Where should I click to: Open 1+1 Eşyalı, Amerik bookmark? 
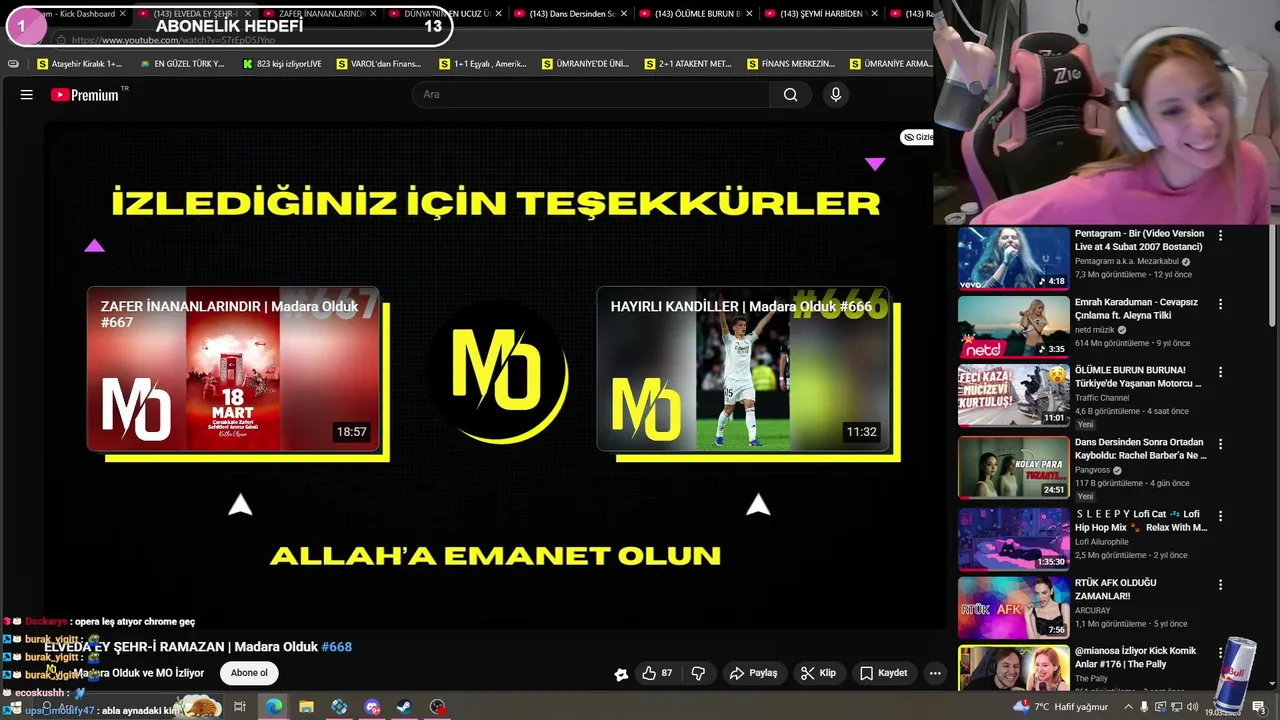click(x=483, y=64)
